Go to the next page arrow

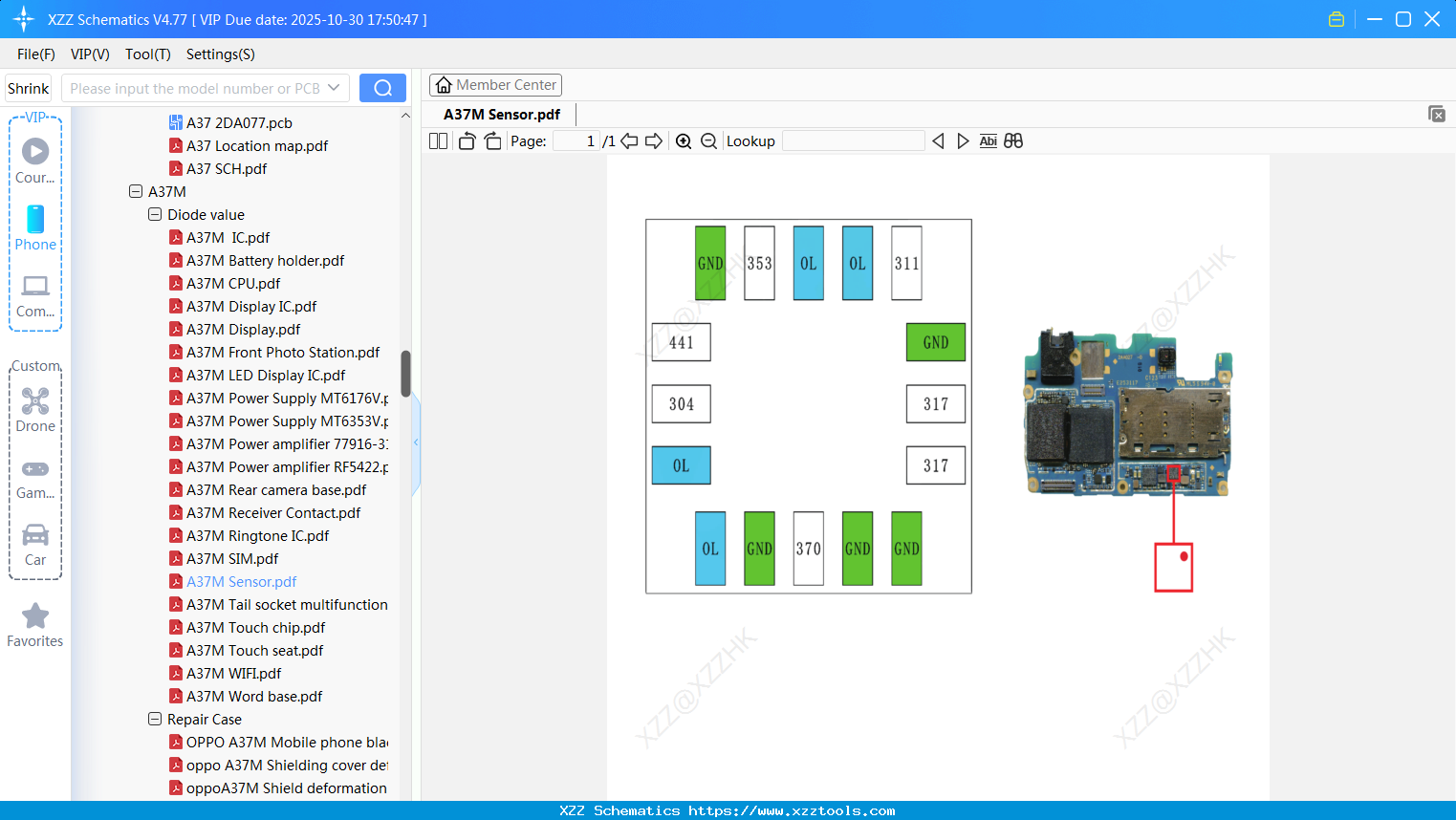(x=654, y=141)
